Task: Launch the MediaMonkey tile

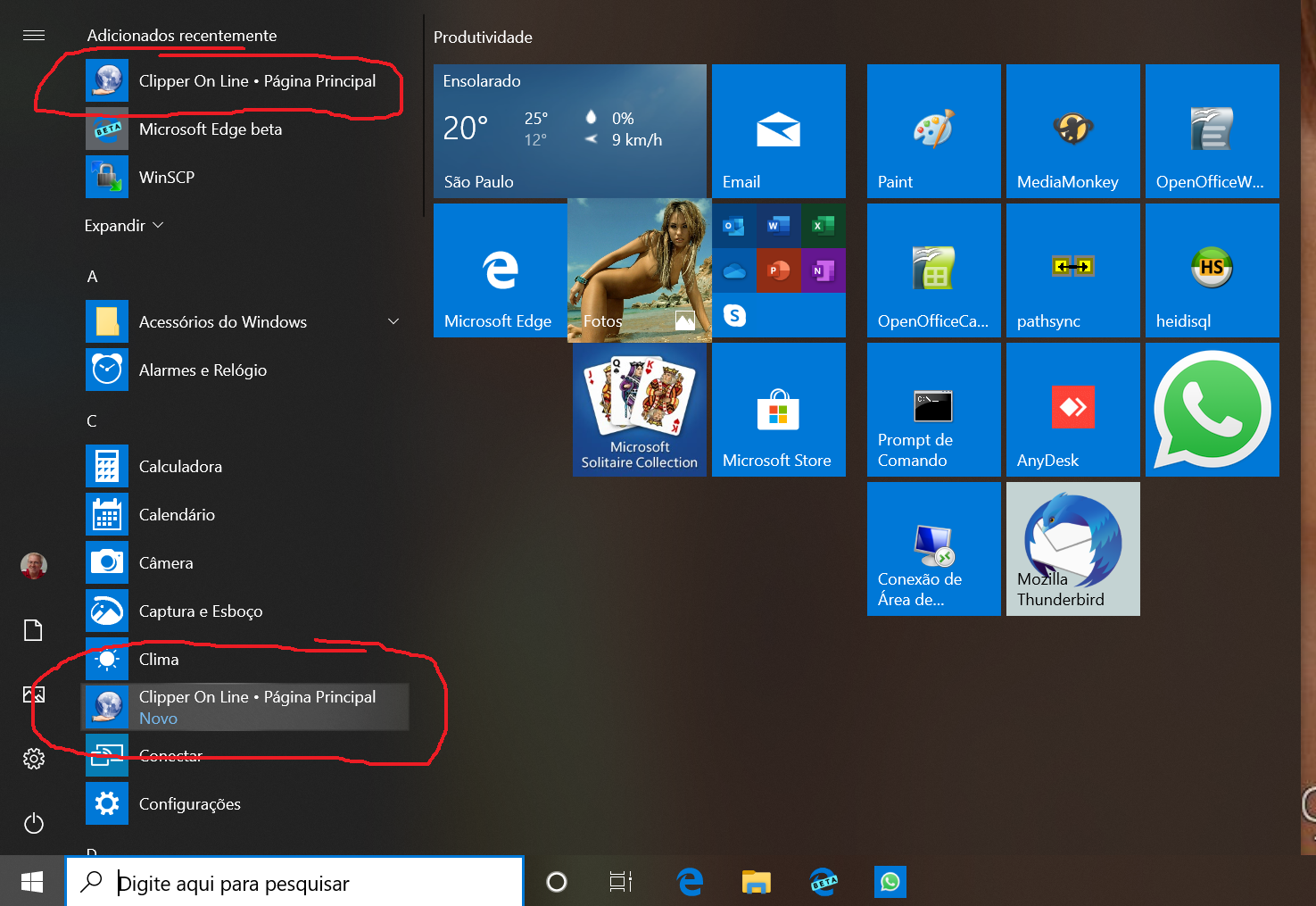Action: 1072,131
